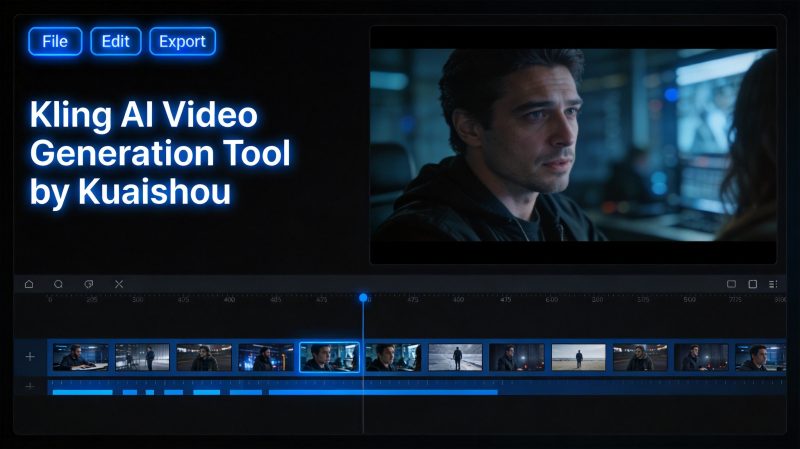Click the blue playhead marker
This screenshot has height=449, width=800.
363,297
